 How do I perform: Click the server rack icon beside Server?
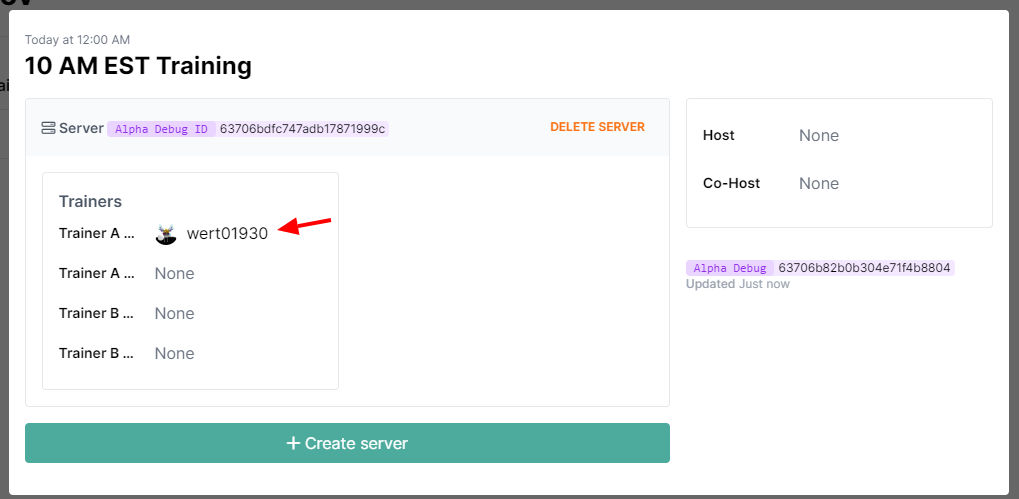48,128
